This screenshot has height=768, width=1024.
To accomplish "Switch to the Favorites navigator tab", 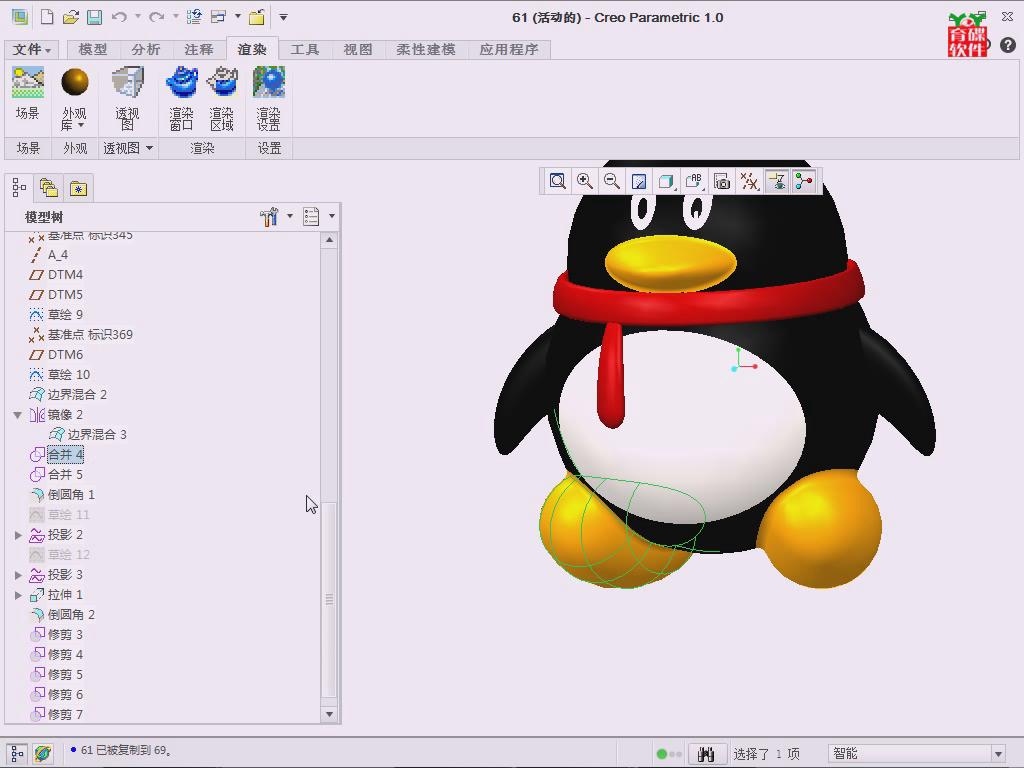I will point(78,189).
